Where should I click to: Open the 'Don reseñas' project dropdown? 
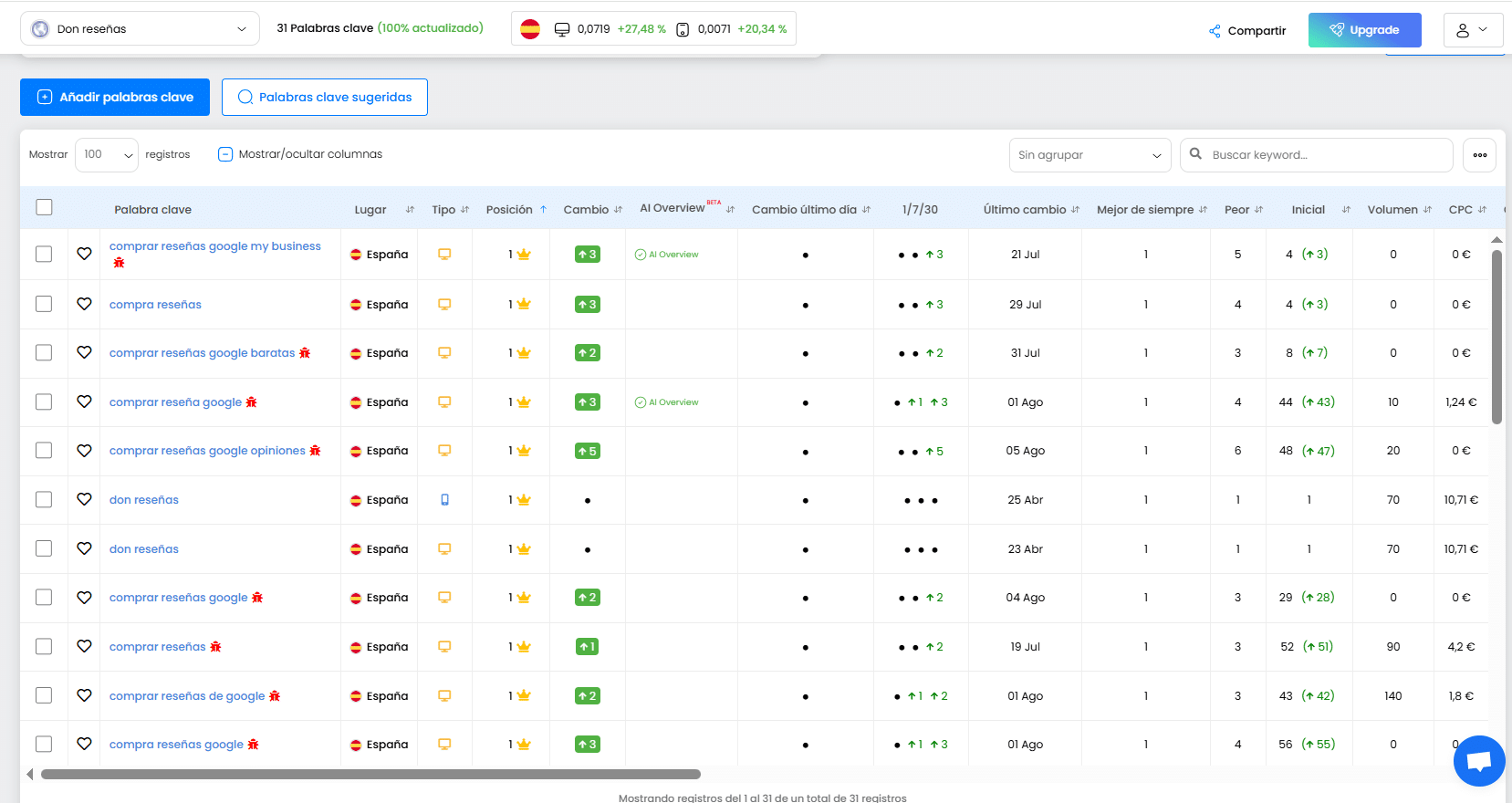tap(140, 29)
